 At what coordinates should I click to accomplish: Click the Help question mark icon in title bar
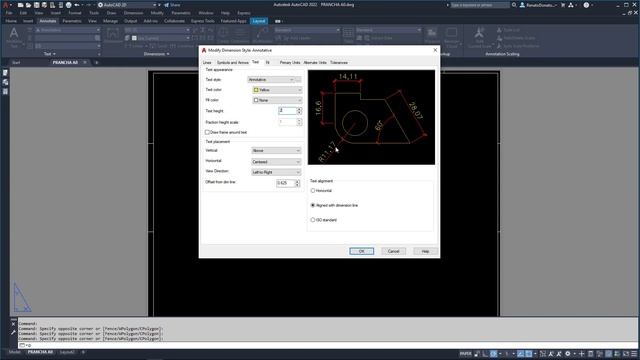(586, 5)
